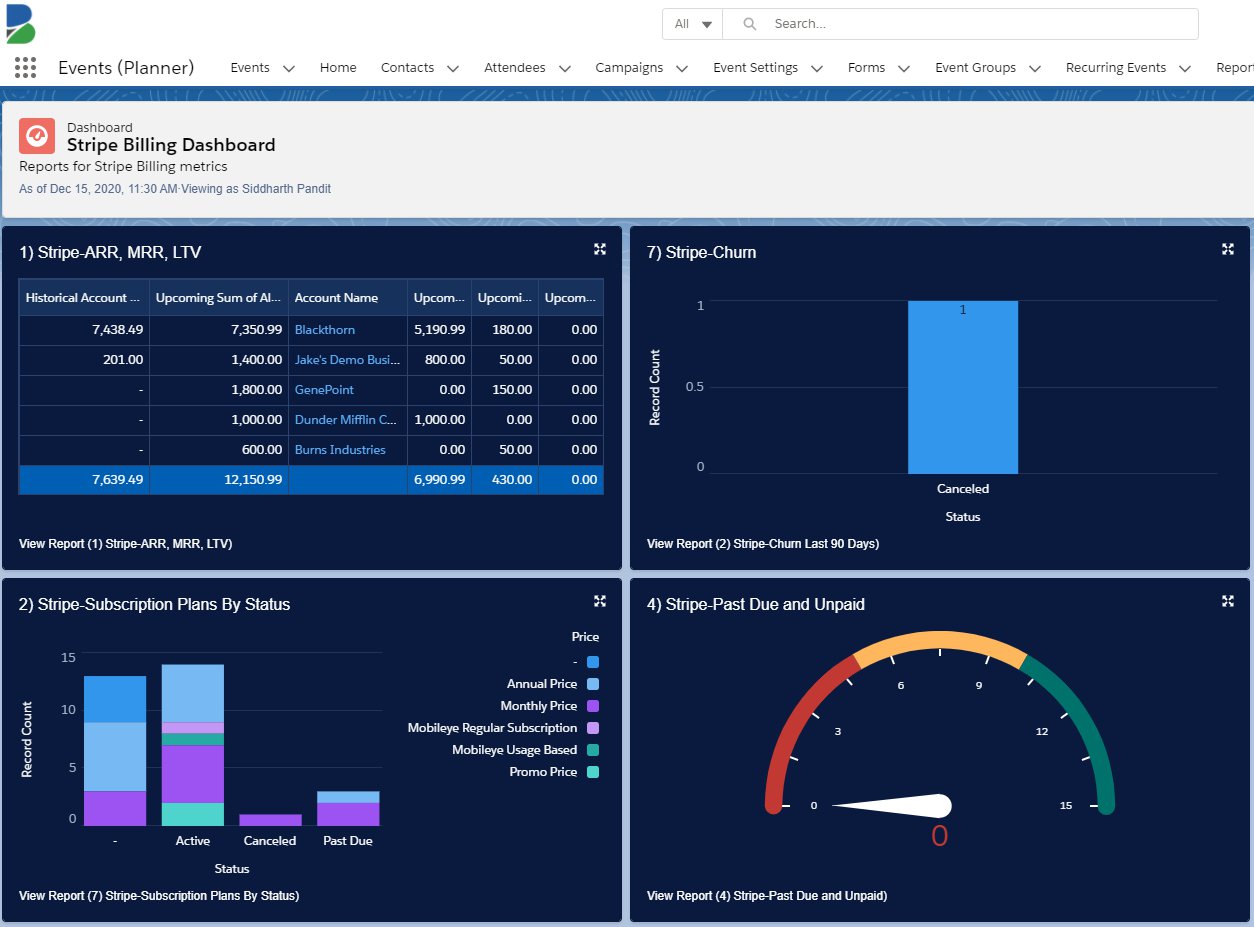The image size is (1254, 927).
Task: Open the Contacts tab dropdown chevron
Action: (x=453, y=68)
